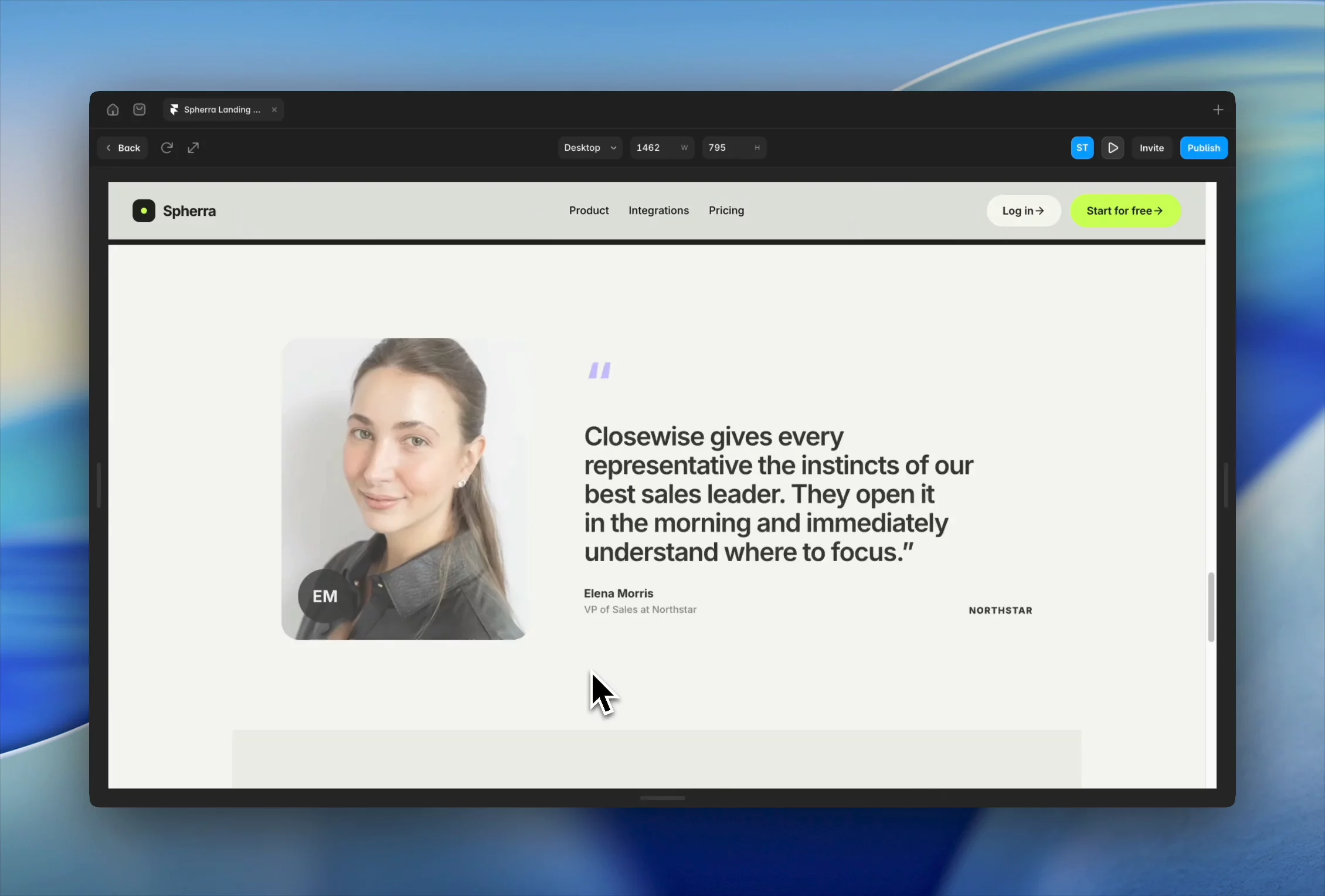Open the Pricing nav link
The height and width of the screenshot is (896, 1325).
point(726,211)
